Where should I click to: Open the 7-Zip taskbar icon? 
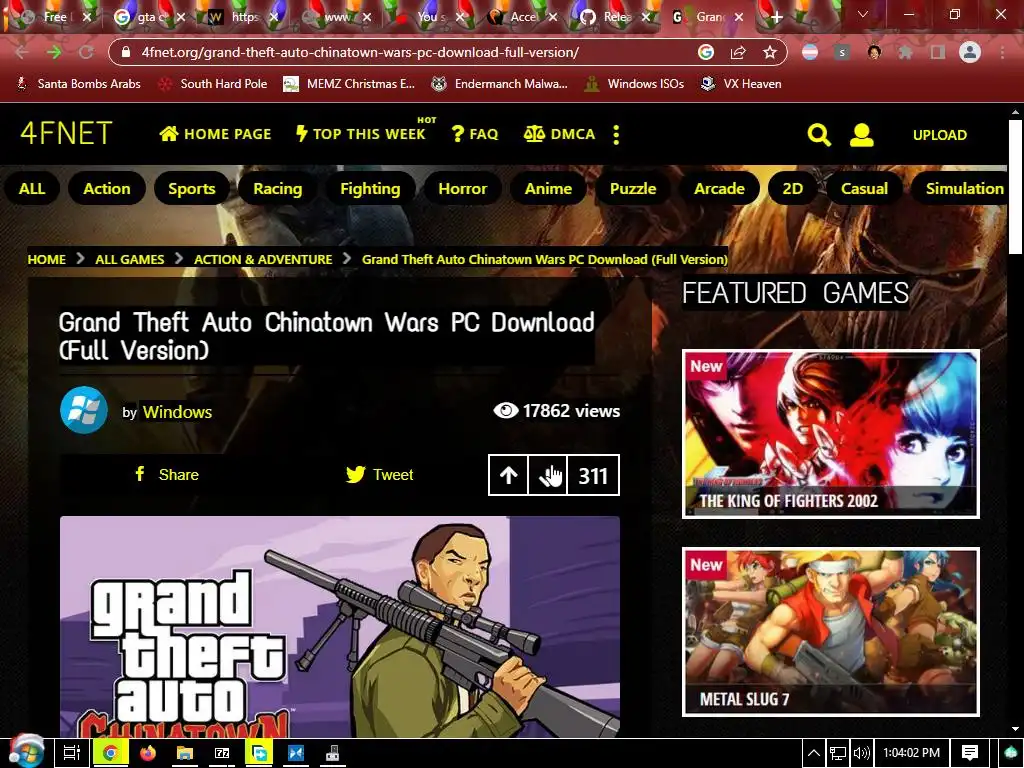coord(222,754)
